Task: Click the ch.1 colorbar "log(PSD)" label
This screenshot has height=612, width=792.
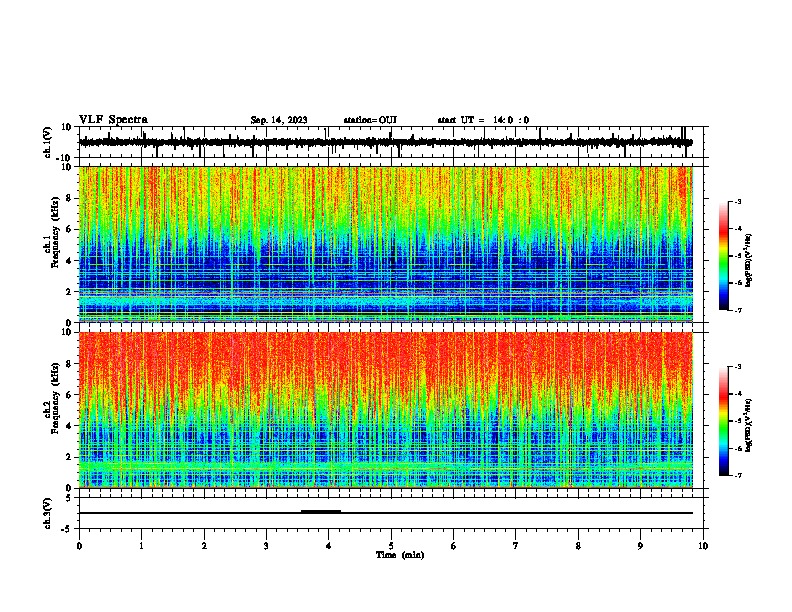Action: (748, 261)
